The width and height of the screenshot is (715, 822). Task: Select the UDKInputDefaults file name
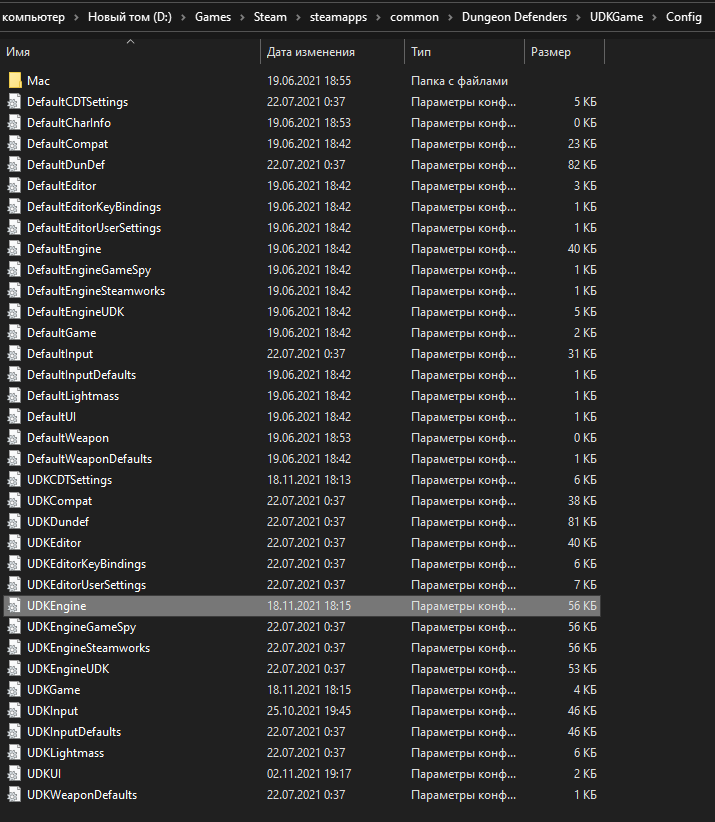[74, 731]
